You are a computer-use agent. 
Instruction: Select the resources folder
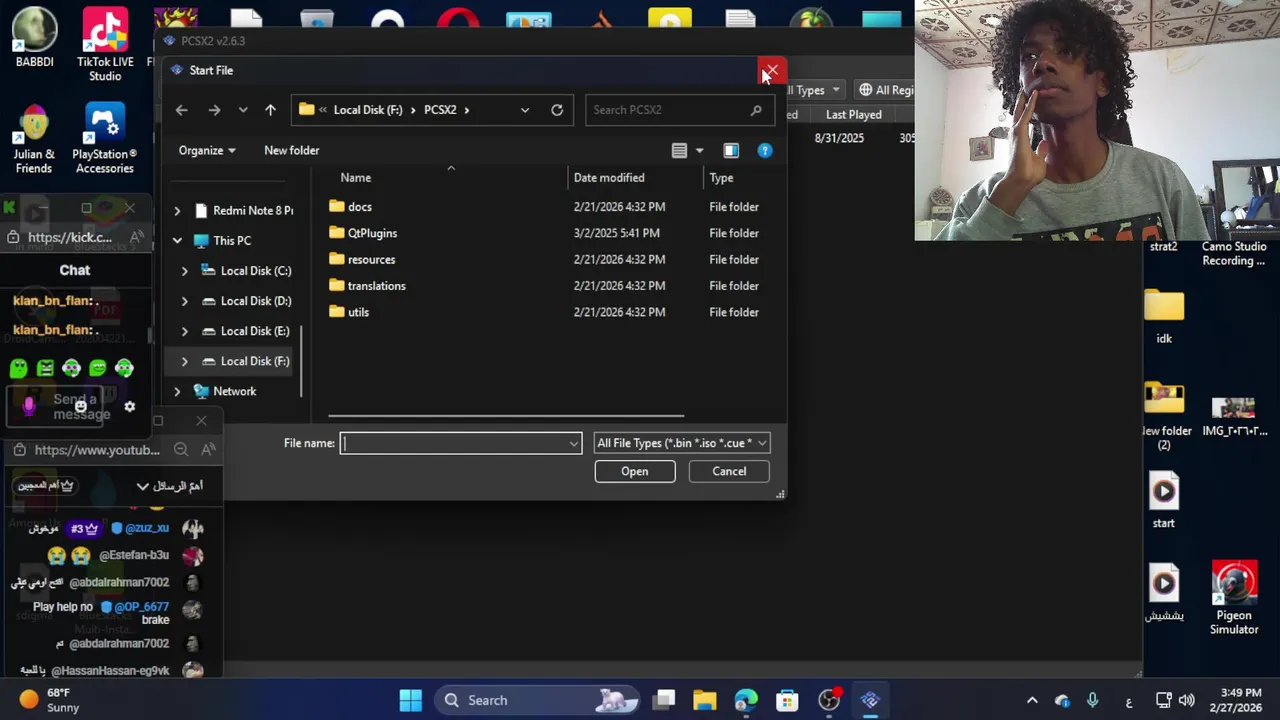tap(371, 260)
